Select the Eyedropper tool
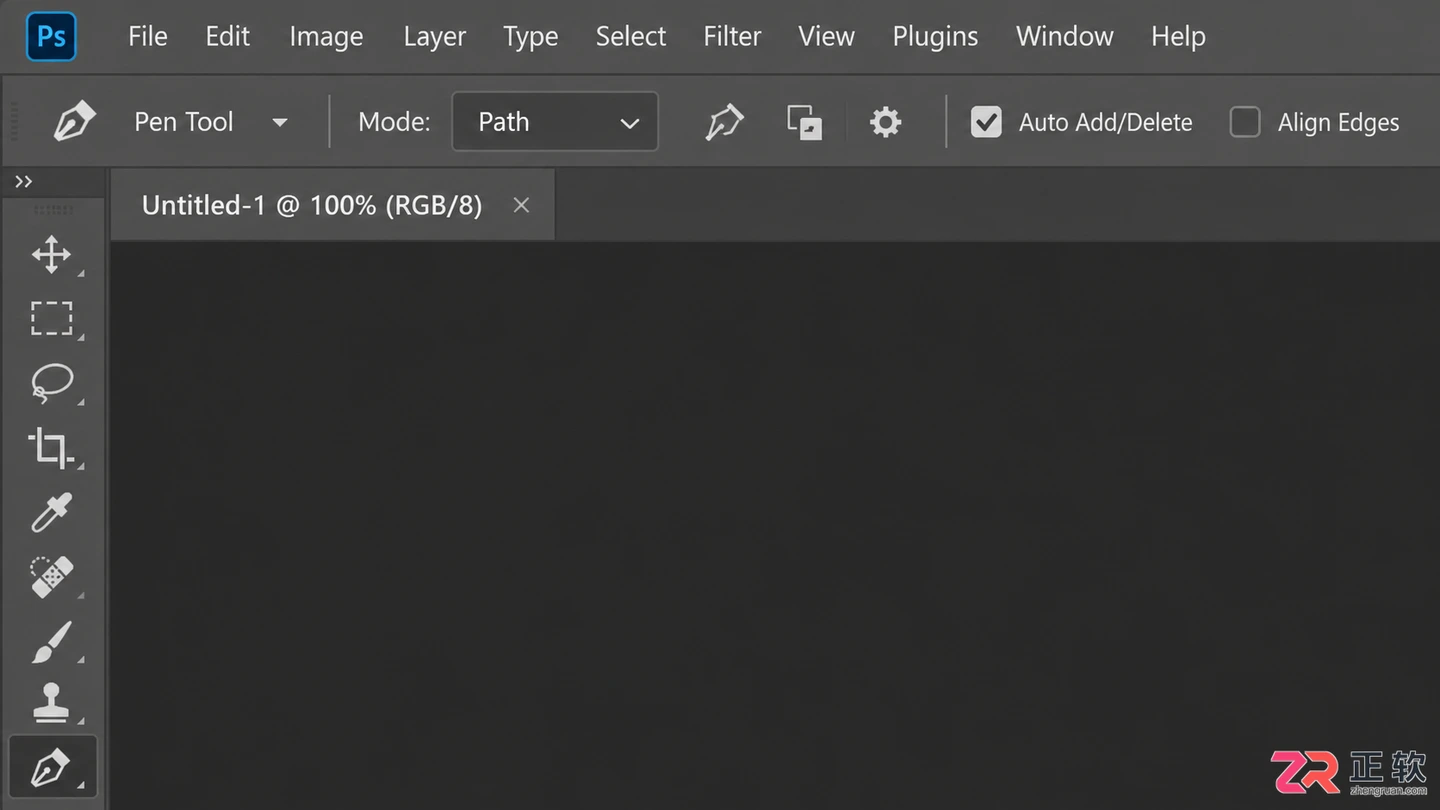1440x810 pixels. click(x=51, y=512)
